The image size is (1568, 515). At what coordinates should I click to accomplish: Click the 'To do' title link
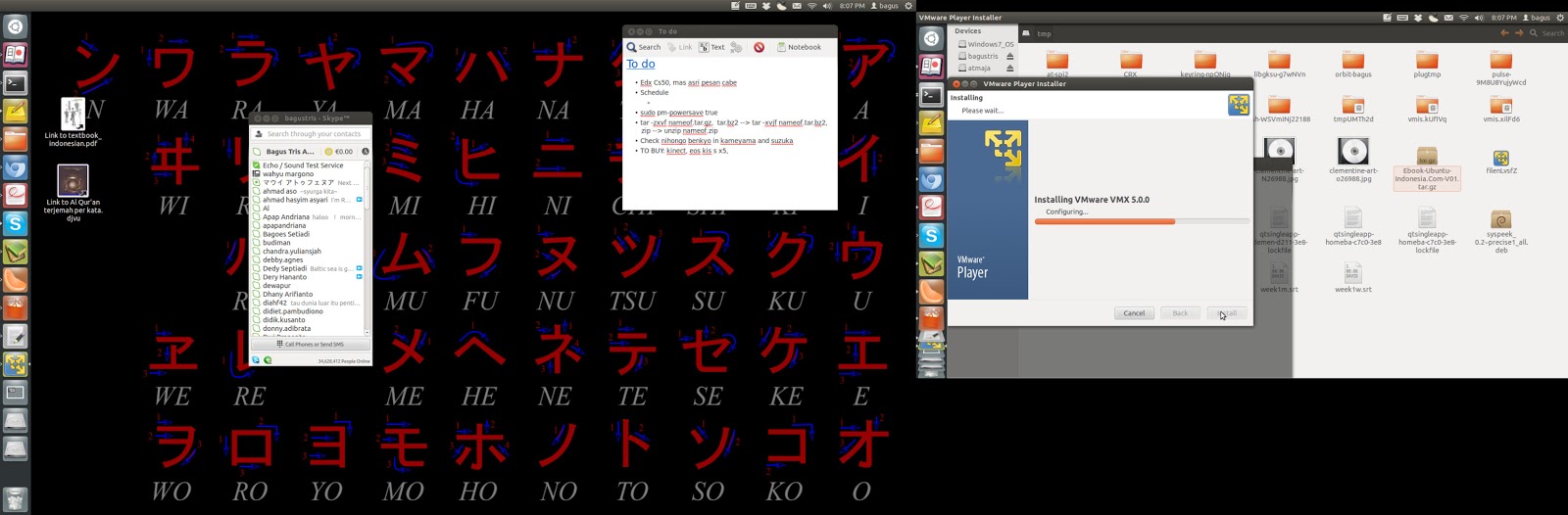pyautogui.click(x=641, y=64)
